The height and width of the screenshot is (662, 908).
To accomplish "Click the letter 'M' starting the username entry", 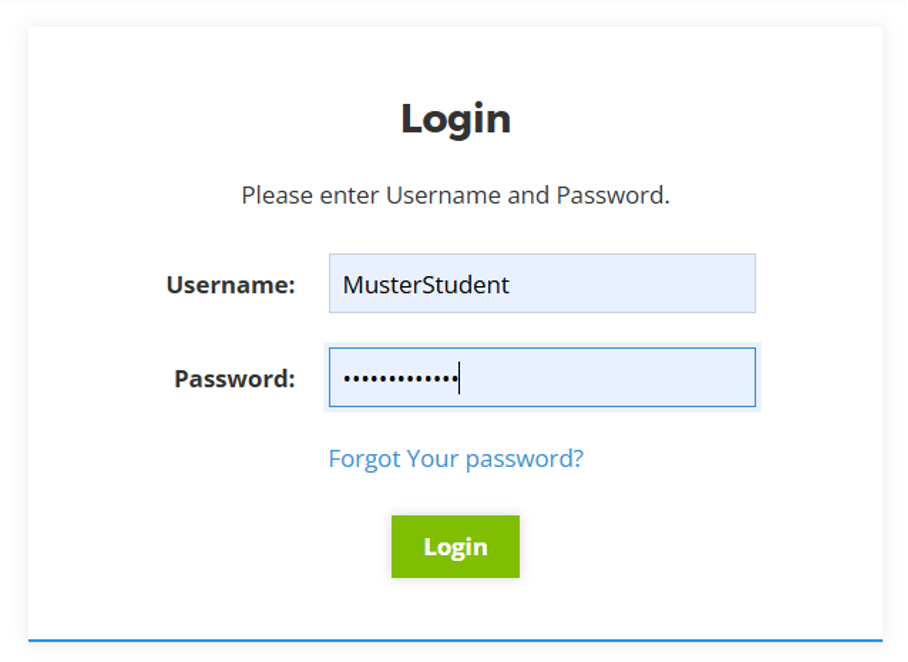I will (x=352, y=285).
